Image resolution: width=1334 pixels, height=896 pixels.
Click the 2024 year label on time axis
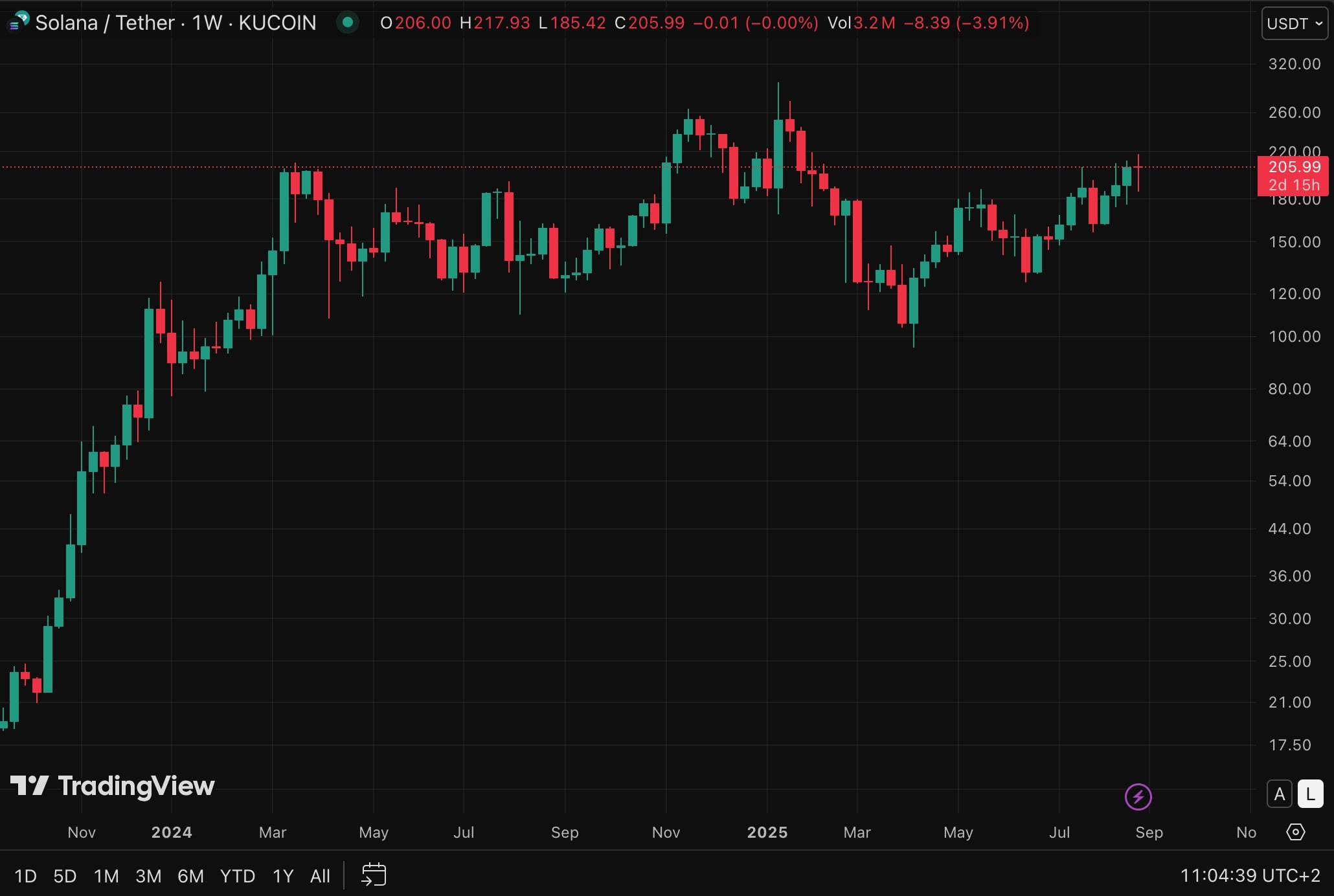point(172,832)
